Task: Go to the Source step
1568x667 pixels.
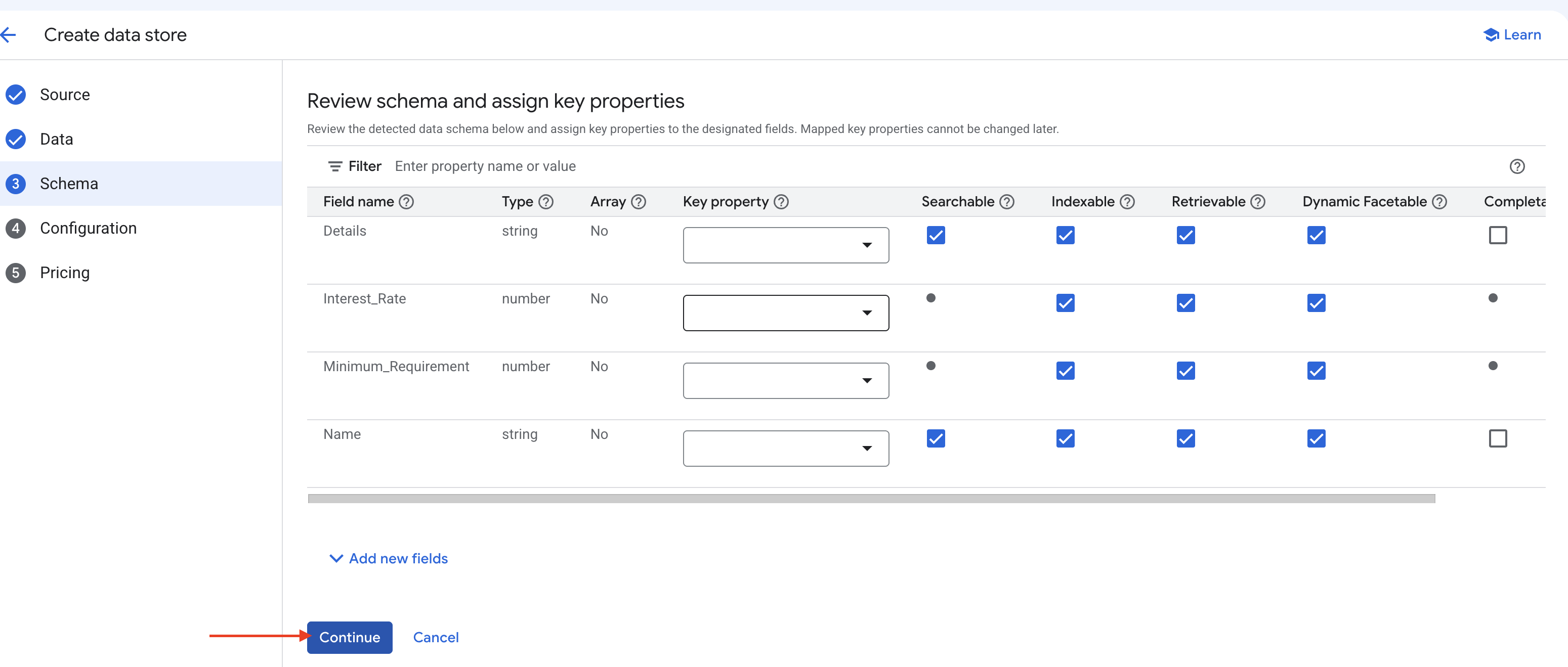Action: (141, 95)
